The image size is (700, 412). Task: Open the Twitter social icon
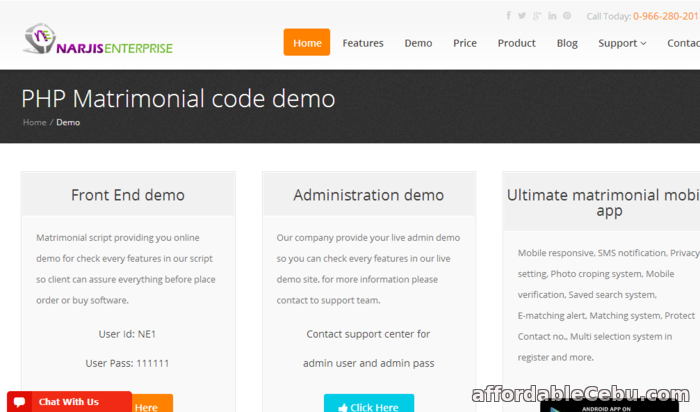[x=522, y=16]
